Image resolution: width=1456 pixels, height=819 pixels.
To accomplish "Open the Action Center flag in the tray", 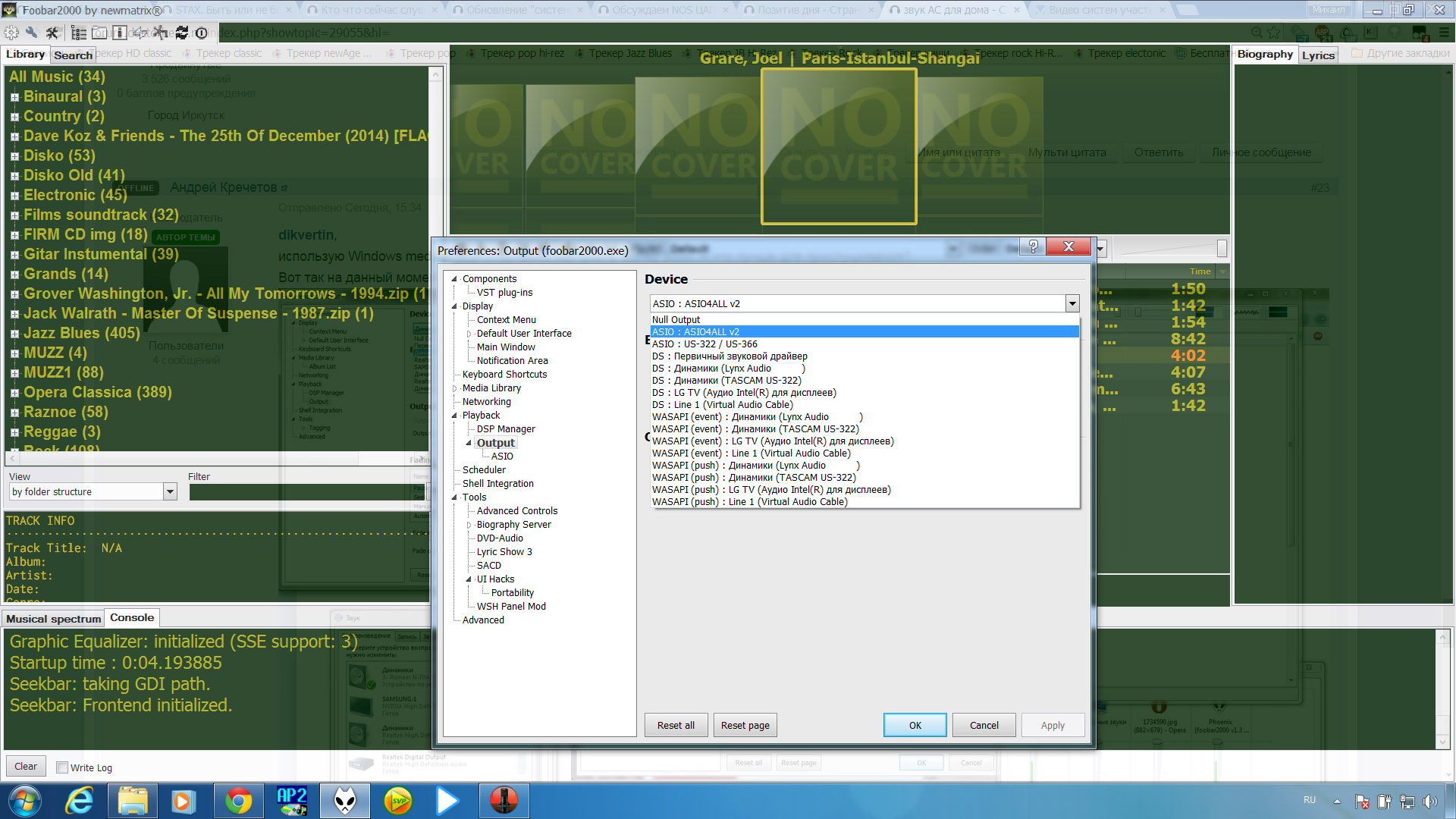I will 1362,802.
